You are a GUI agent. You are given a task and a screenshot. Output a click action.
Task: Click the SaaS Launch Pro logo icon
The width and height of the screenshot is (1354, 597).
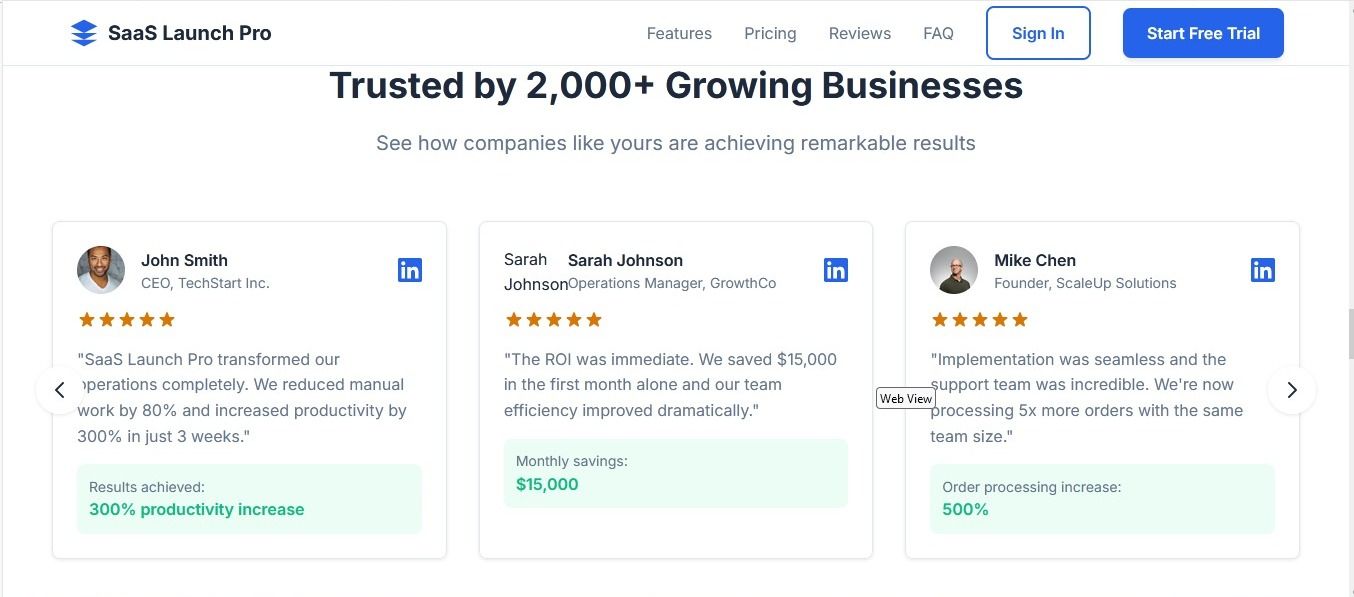pyautogui.click(x=84, y=33)
